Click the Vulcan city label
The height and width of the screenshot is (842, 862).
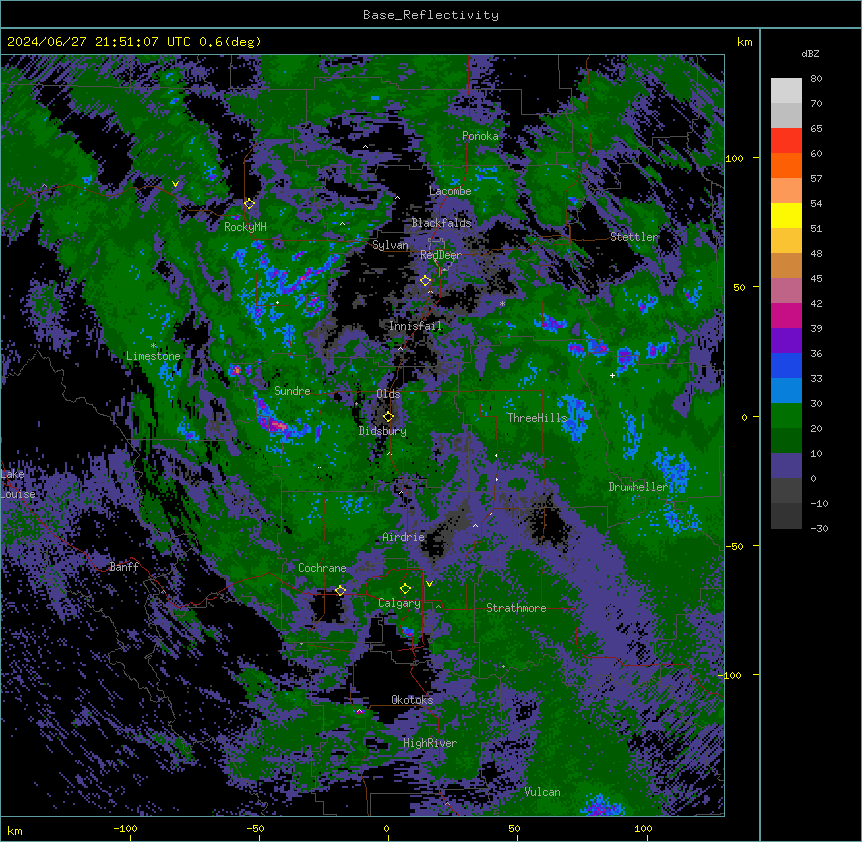pos(543,792)
